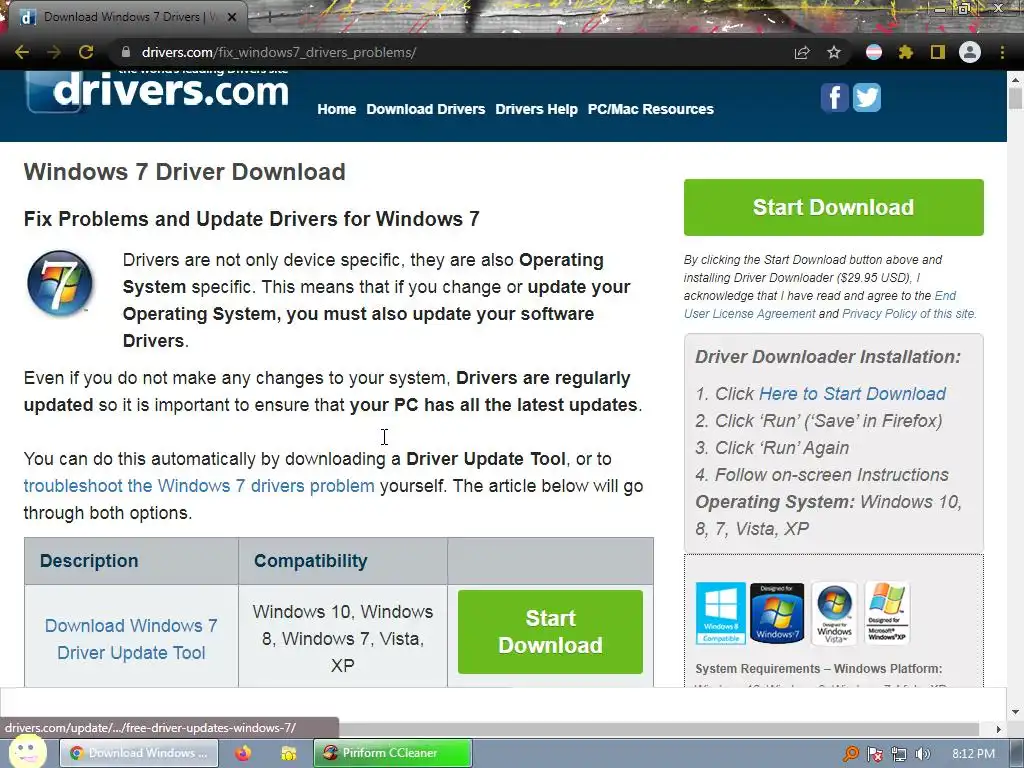Click the sidebar Start Download button
Screen dimensions: 1024x768
833,207
